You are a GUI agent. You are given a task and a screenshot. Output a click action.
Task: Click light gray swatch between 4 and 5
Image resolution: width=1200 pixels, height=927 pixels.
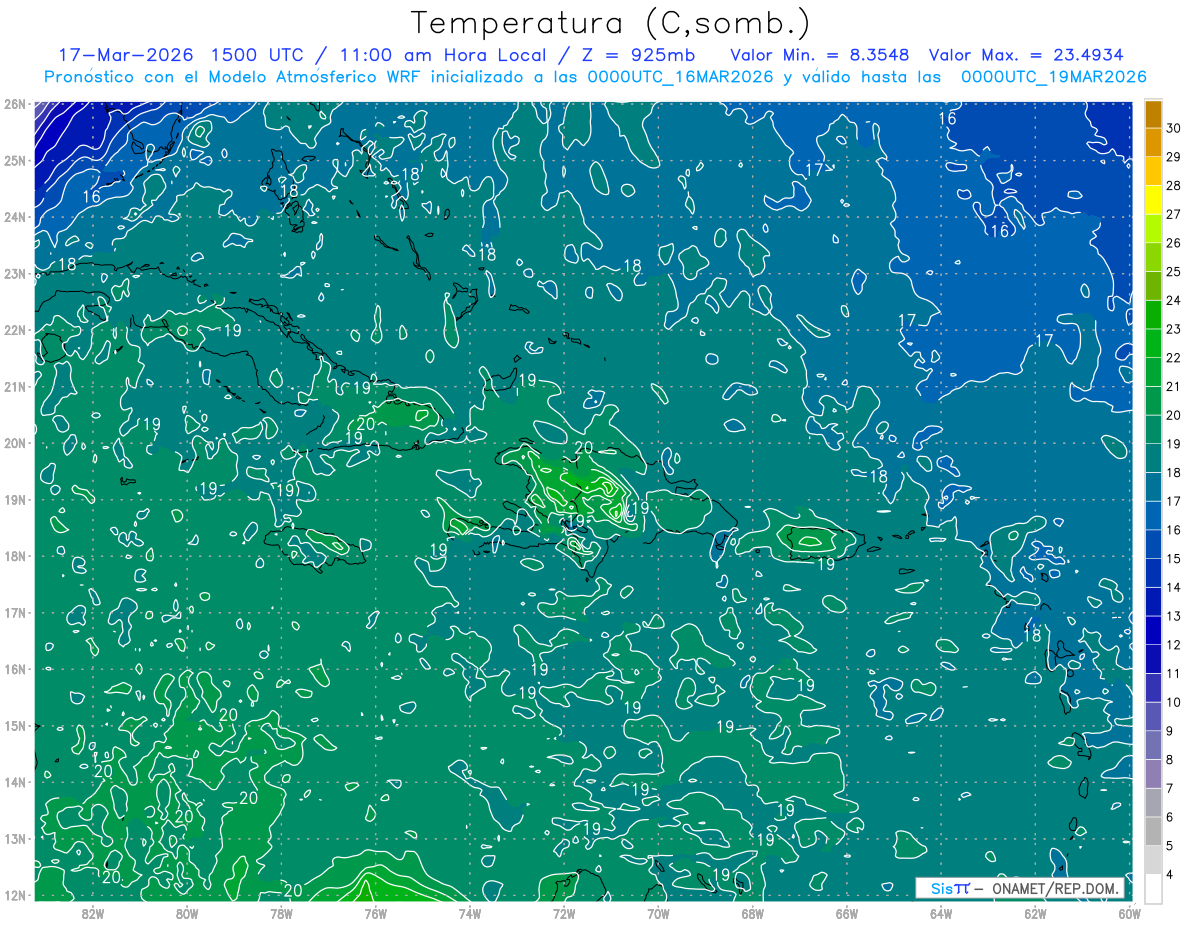[1153, 860]
